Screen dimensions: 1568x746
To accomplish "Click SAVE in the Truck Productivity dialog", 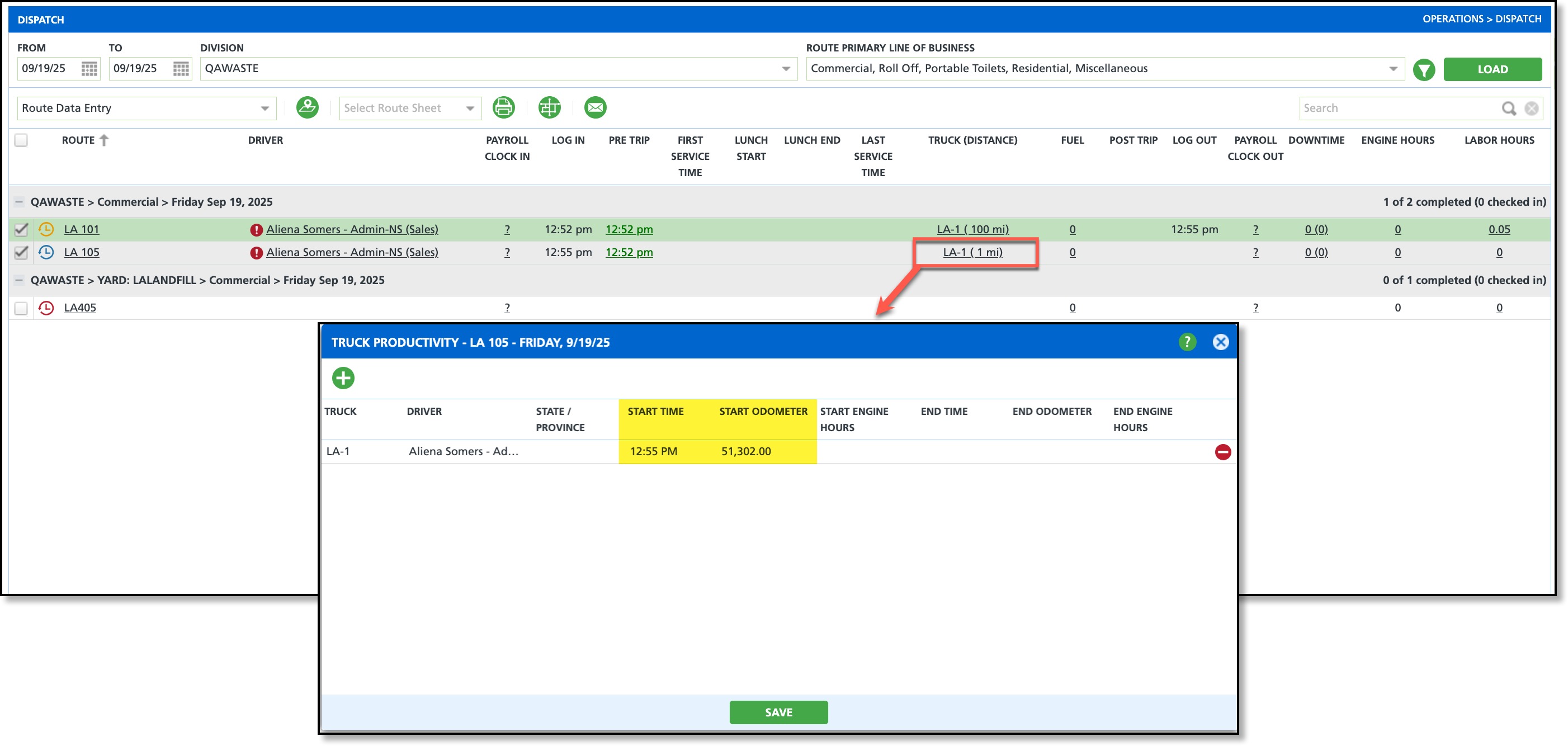I will [778, 712].
